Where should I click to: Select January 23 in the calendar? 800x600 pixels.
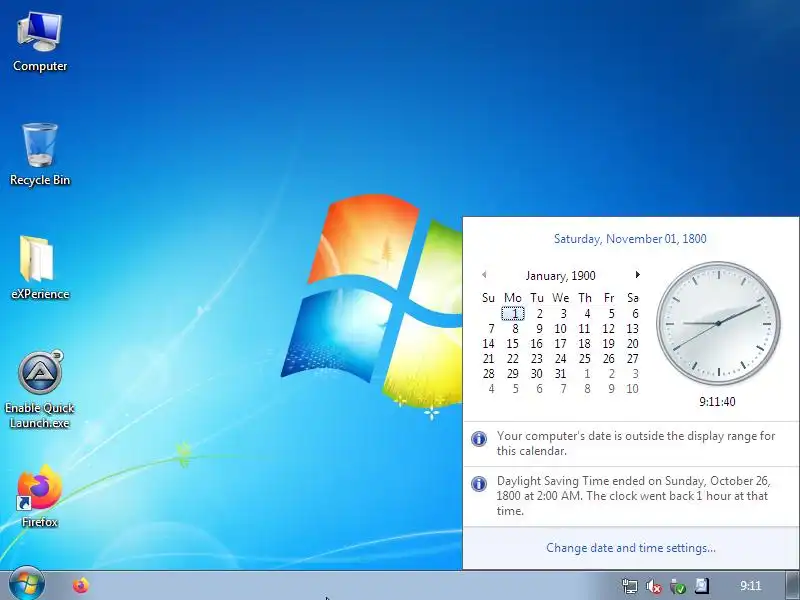537,359
